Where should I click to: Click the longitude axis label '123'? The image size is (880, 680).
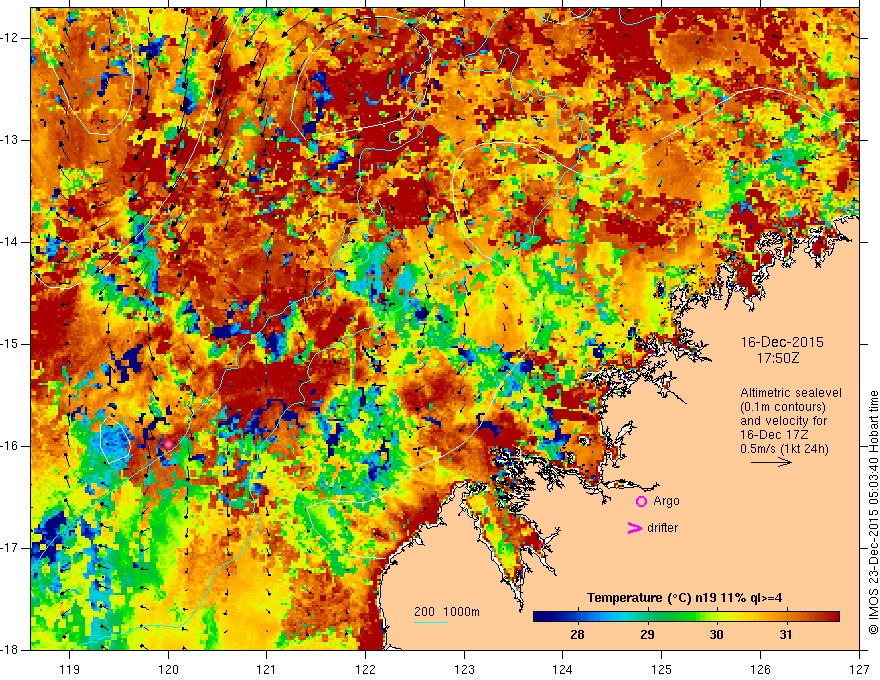pyautogui.click(x=464, y=669)
